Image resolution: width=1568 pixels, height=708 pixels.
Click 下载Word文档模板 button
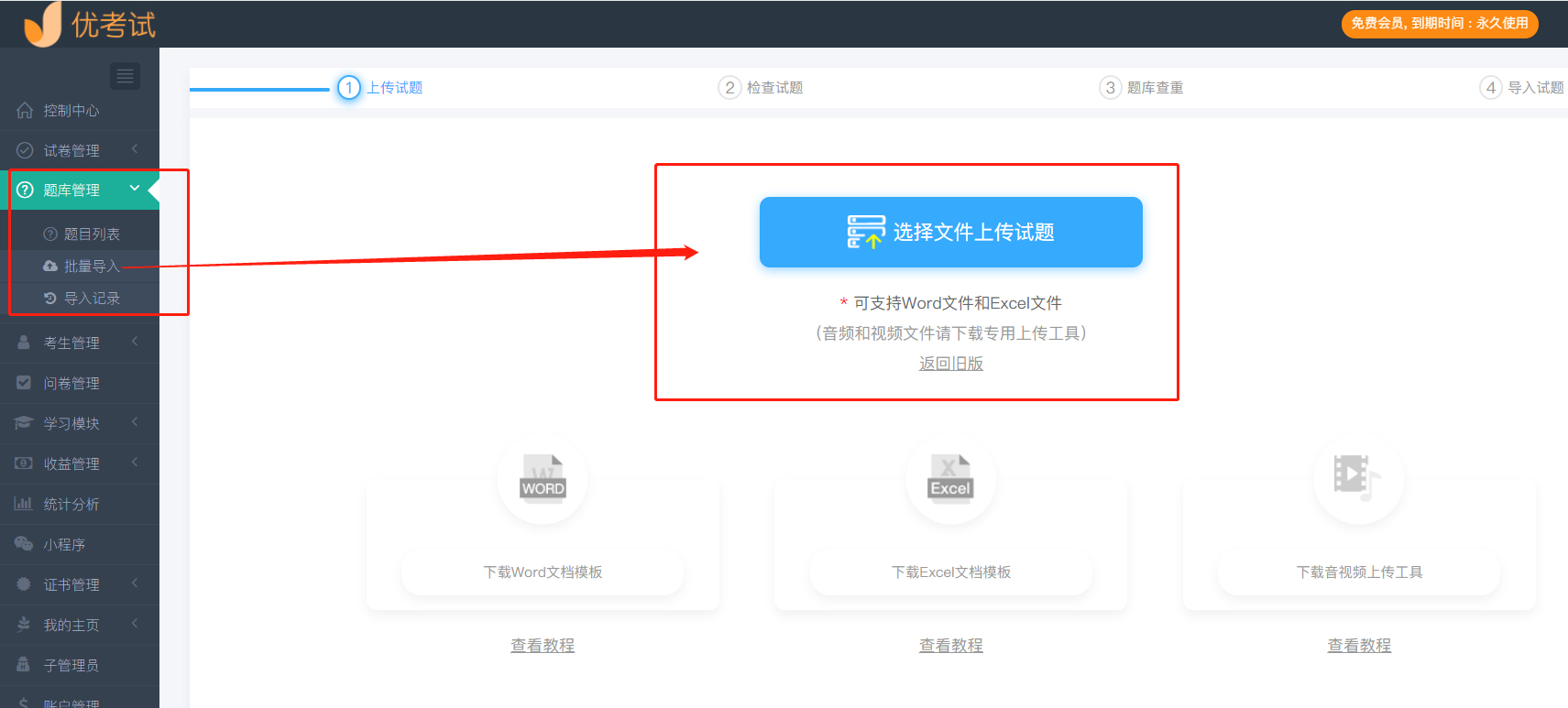pos(543,572)
